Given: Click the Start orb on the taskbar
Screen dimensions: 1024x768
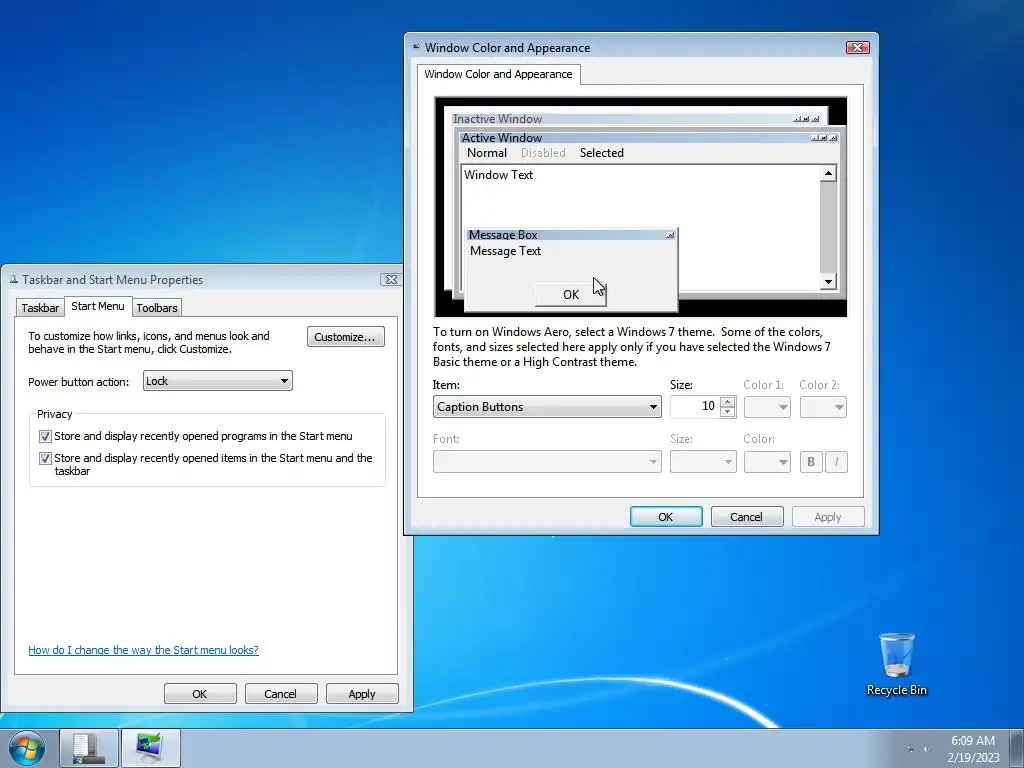Looking at the screenshot, I should (26, 748).
